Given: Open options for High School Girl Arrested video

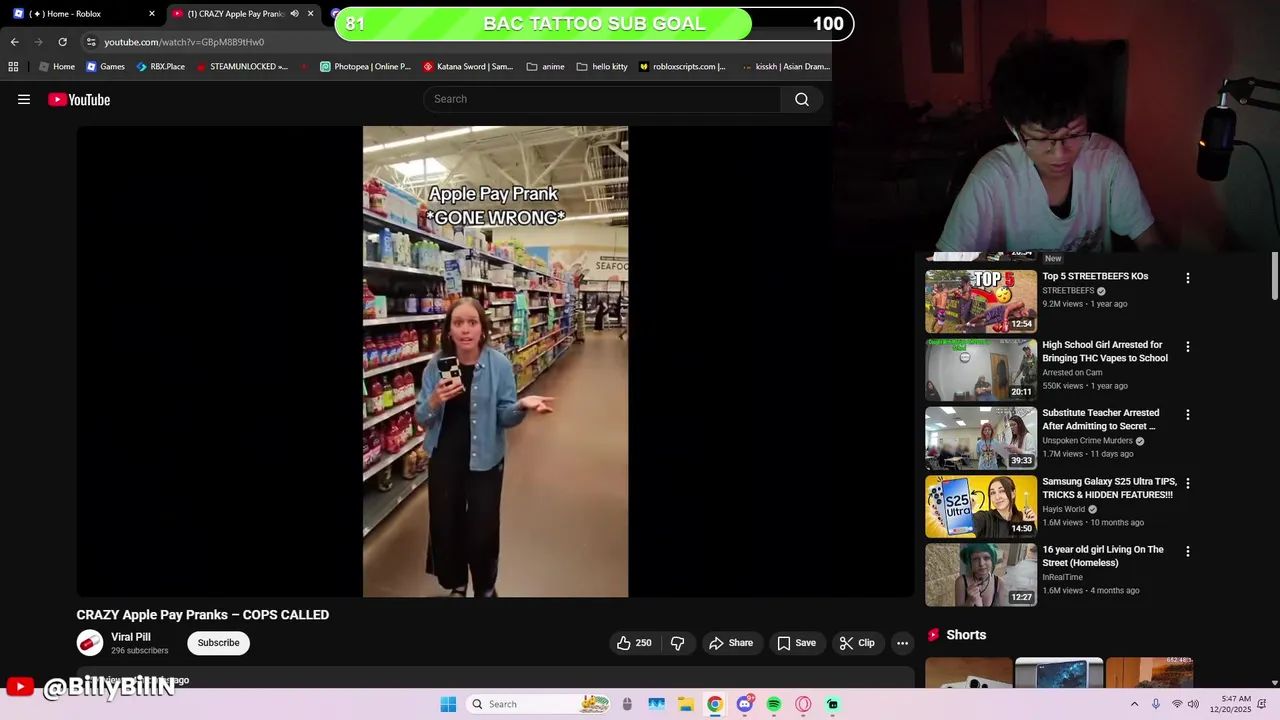Looking at the screenshot, I should (1188, 347).
